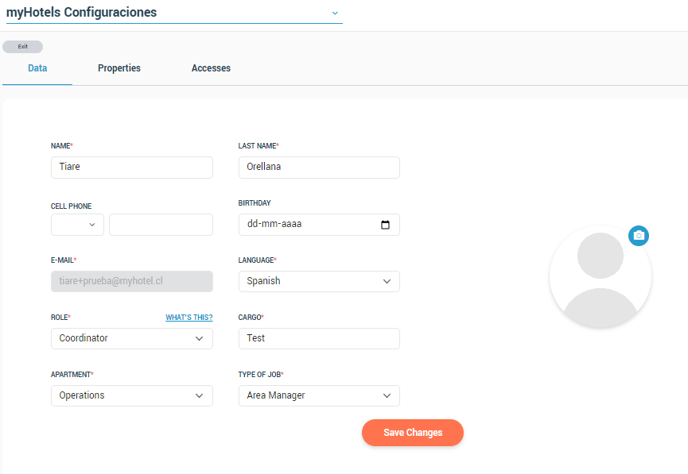Screen dimensions: 688x474
Task: Expand the myHotels Configuraciones dropdown arrow
Action: (x=335, y=13)
